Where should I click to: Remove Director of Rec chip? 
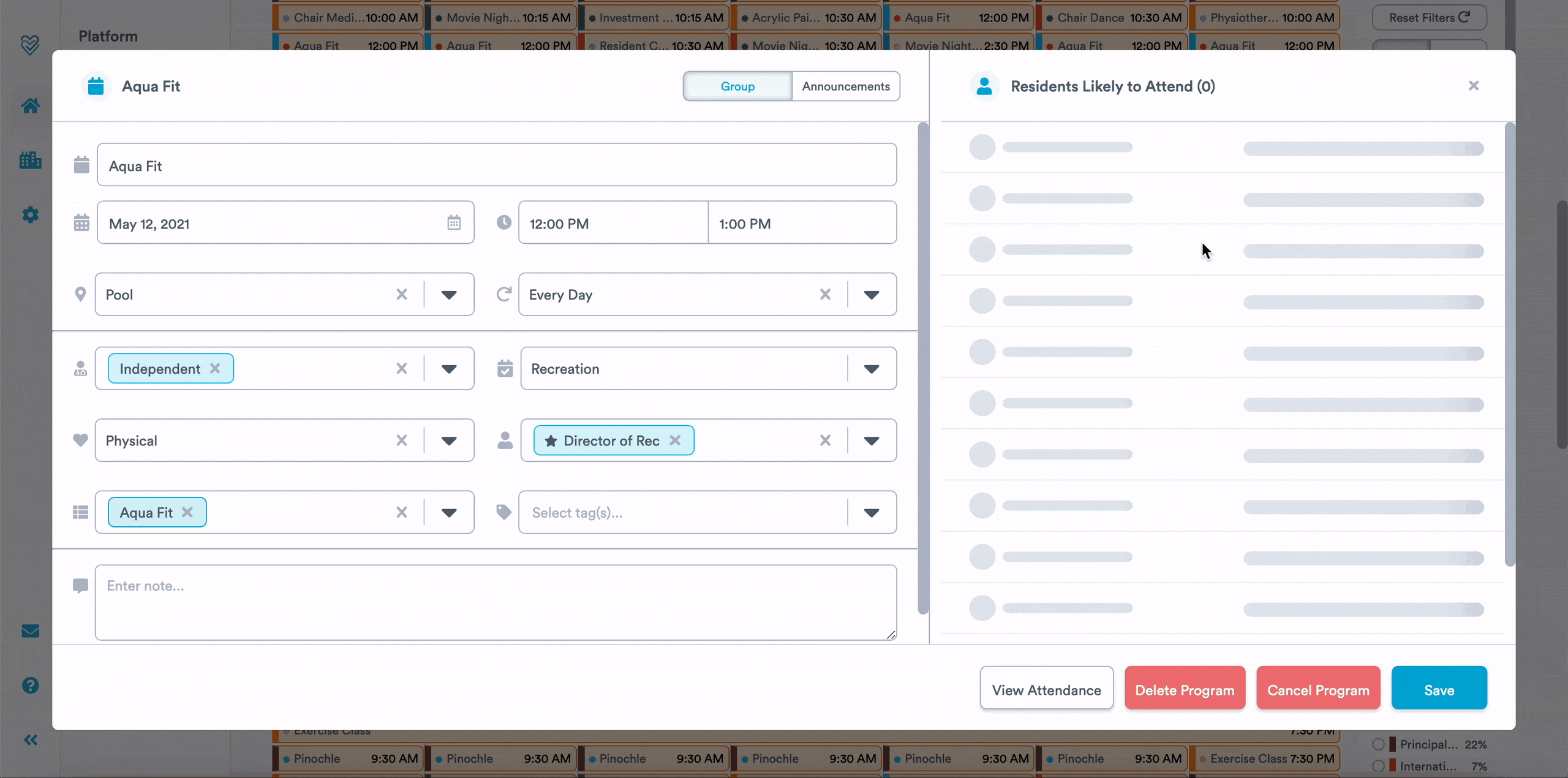click(x=675, y=440)
